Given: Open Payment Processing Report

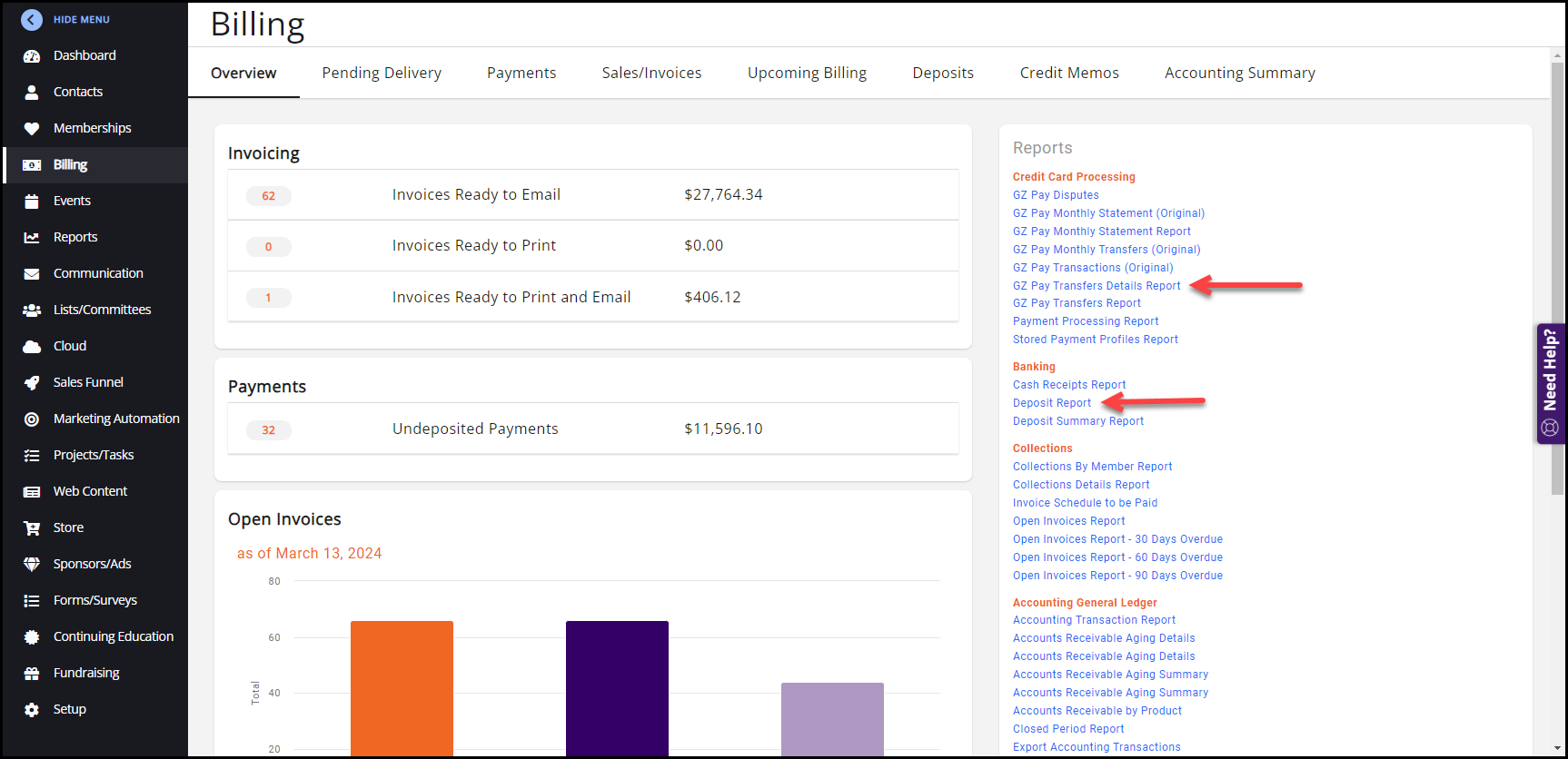Looking at the screenshot, I should tap(1086, 321).
